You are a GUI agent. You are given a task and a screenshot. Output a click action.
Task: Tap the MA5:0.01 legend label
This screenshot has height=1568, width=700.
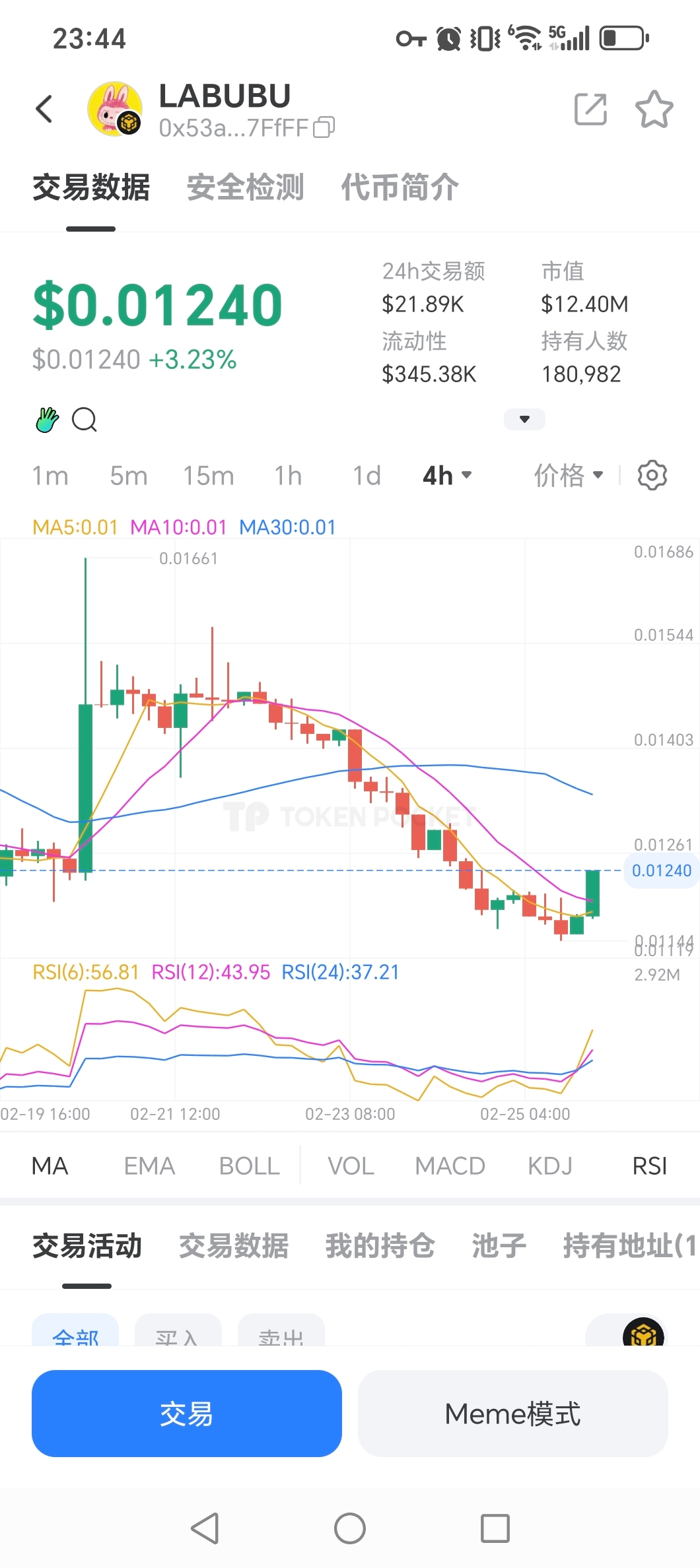click(x=75, y=527)
